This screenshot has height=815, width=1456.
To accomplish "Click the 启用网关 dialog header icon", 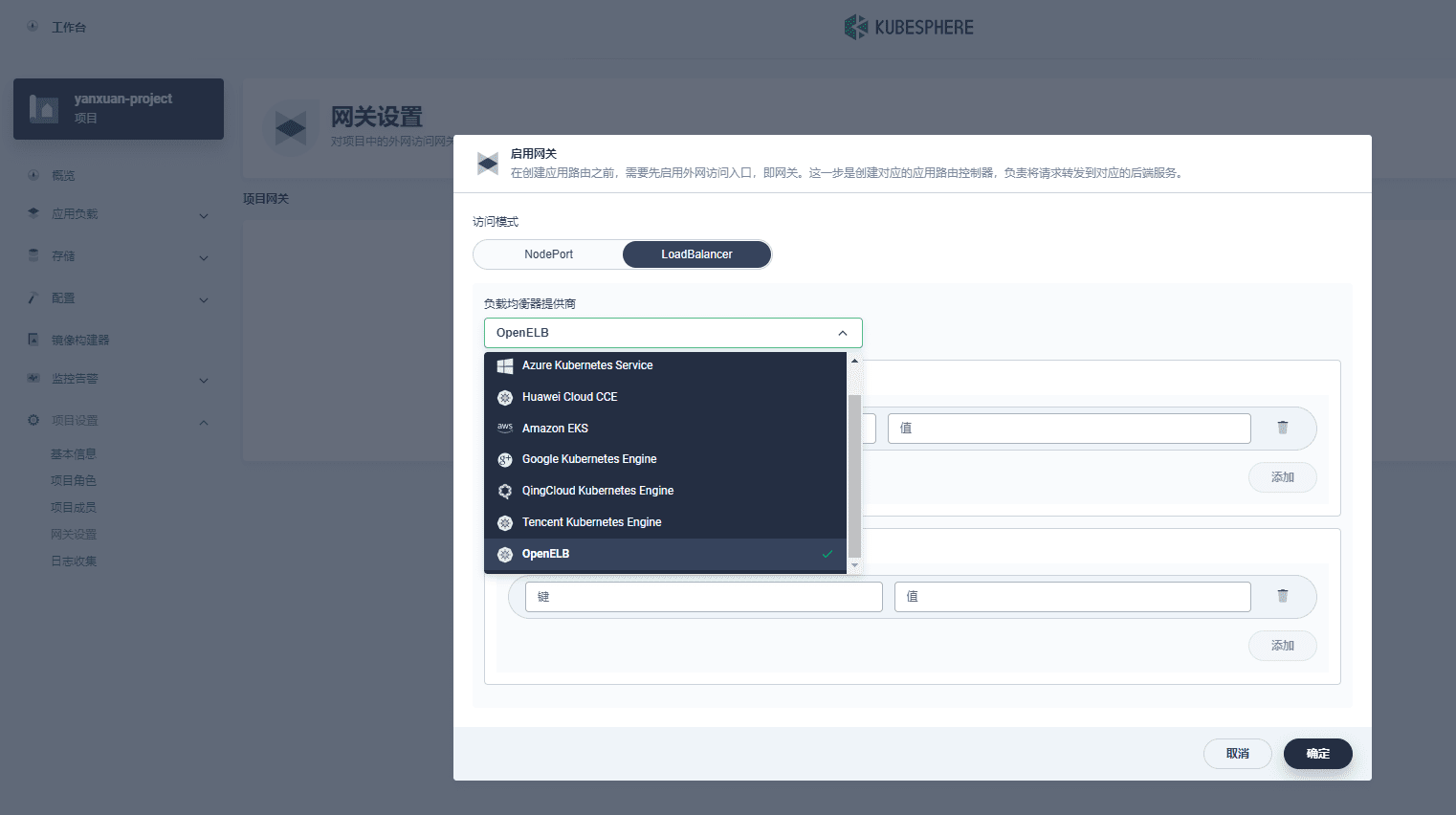I will 488,164.
